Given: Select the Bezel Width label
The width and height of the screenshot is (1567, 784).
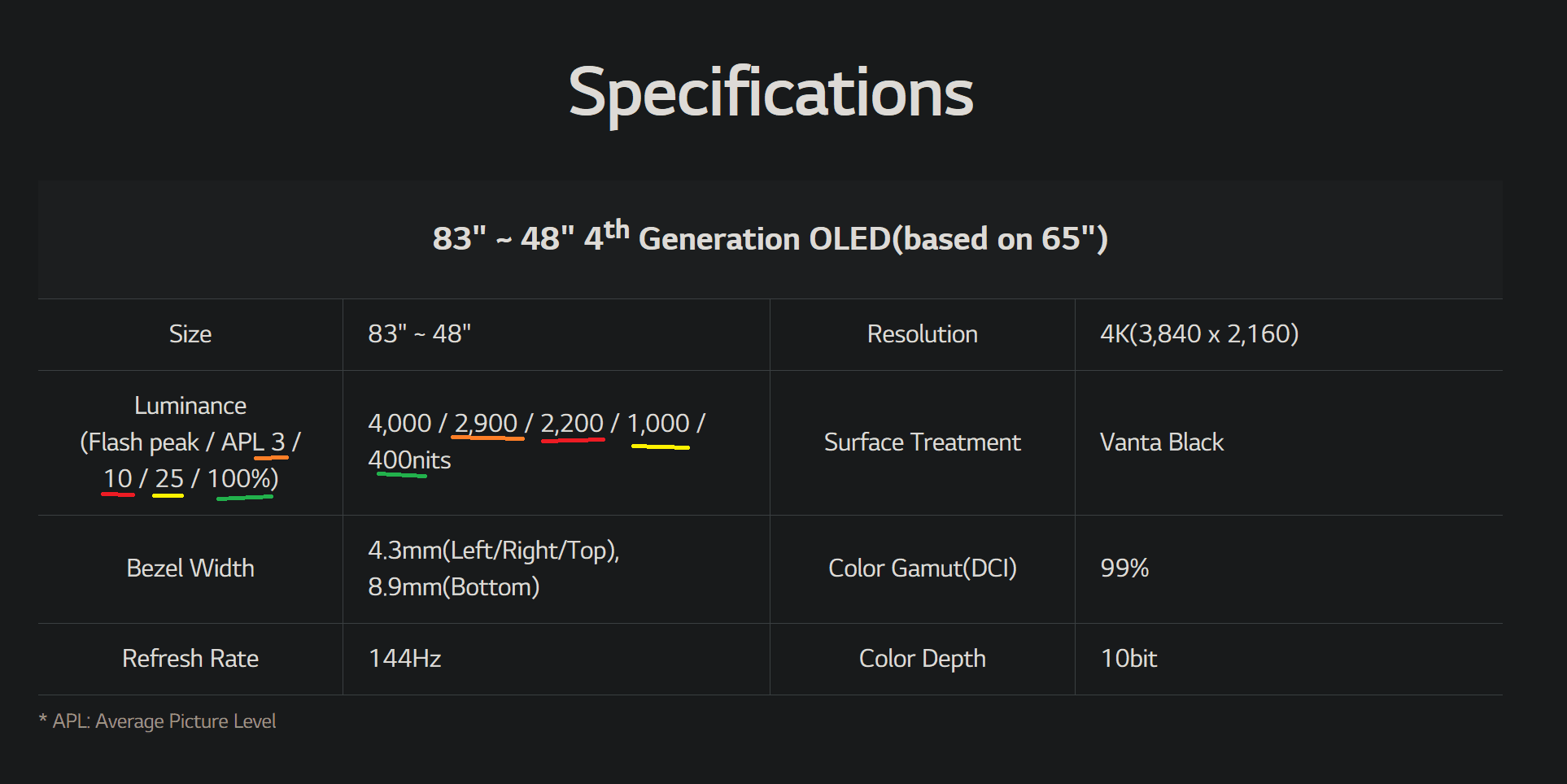Looking at the screenshot, I should 190,568.
